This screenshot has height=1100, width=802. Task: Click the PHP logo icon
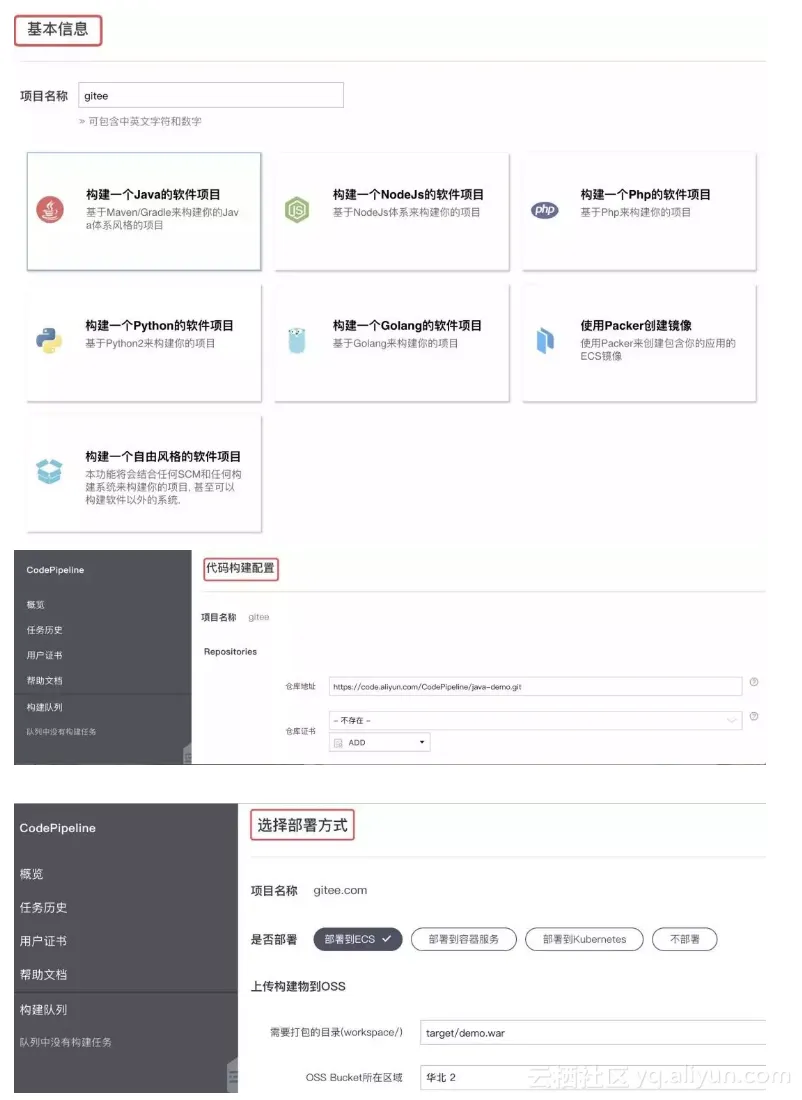click(x=544, y=209)
